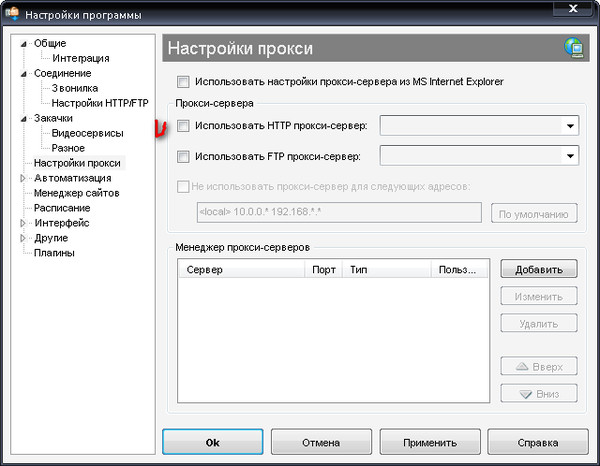
Task: Select 'Интерфейс' in the settings tree
Action: coord(62,223)
